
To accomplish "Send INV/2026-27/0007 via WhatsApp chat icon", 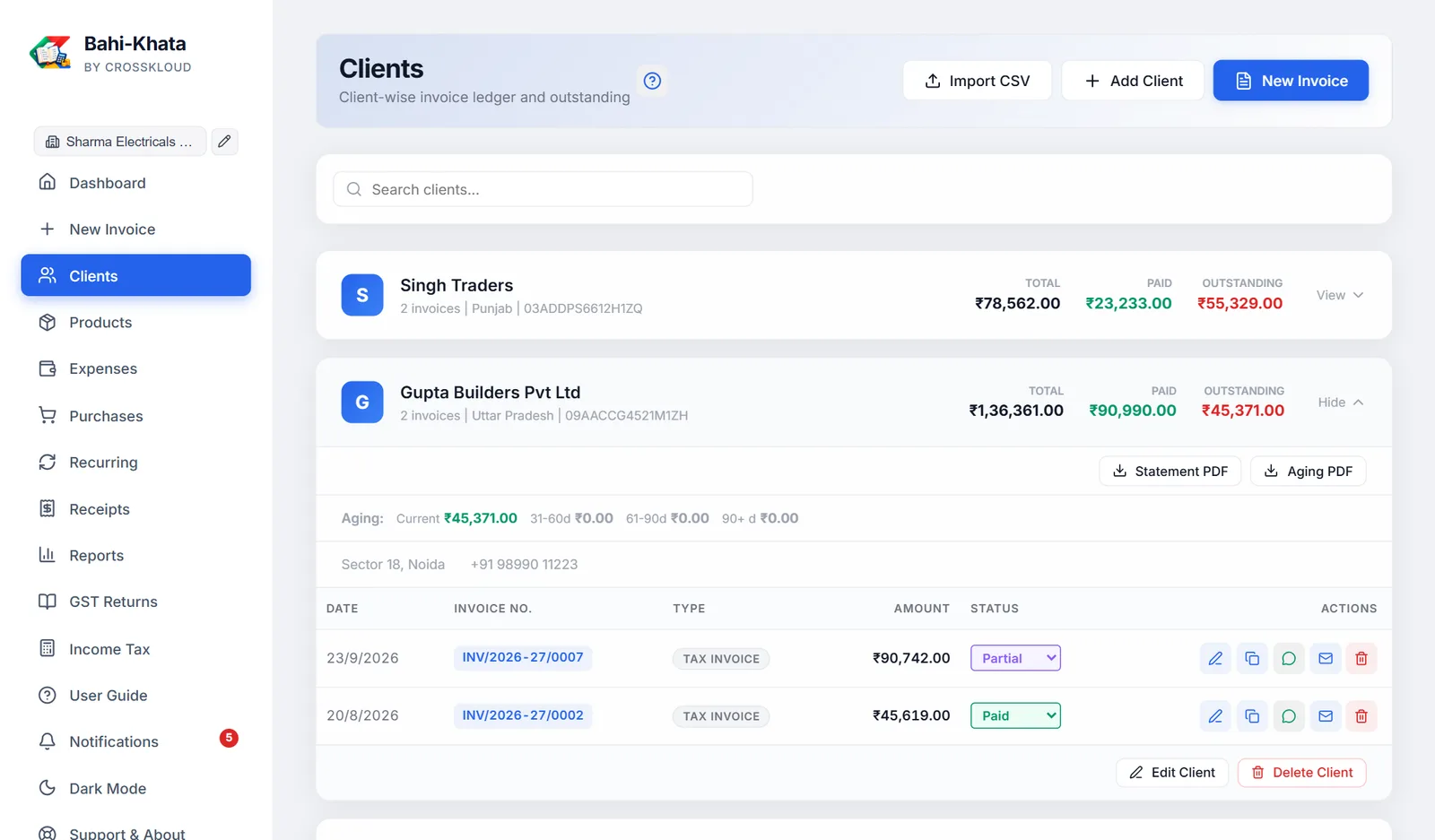I will (1289, 659).
